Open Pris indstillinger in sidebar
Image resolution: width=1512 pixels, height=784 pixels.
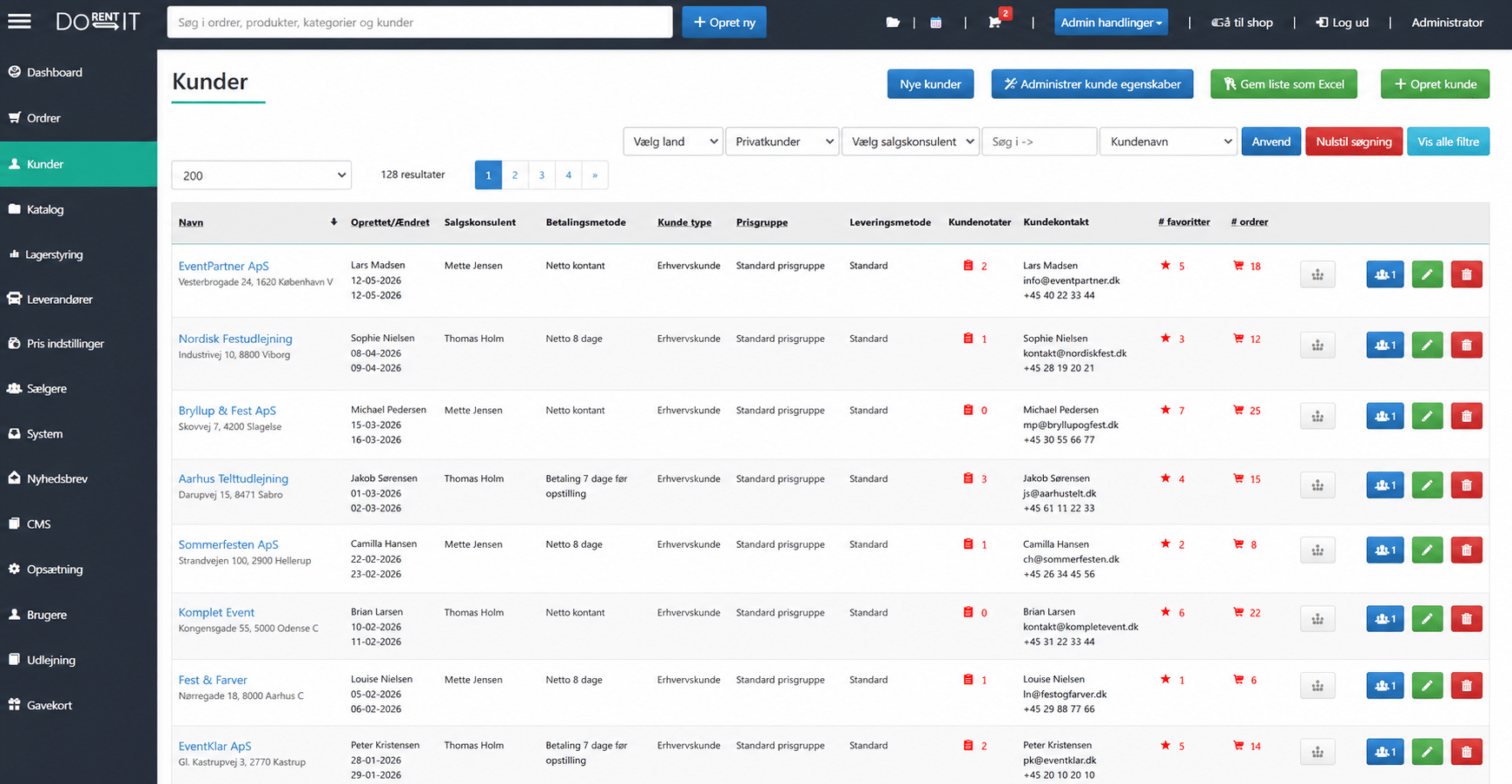65,344
